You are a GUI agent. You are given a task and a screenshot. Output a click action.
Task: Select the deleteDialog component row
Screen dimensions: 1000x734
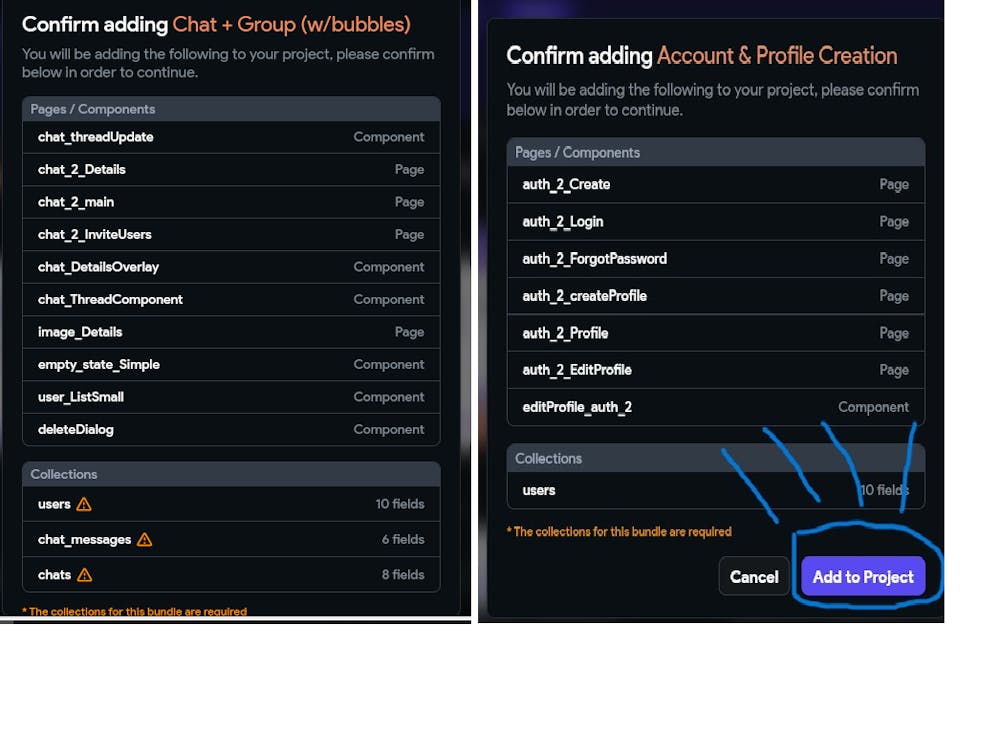click(x=231, y=430)
